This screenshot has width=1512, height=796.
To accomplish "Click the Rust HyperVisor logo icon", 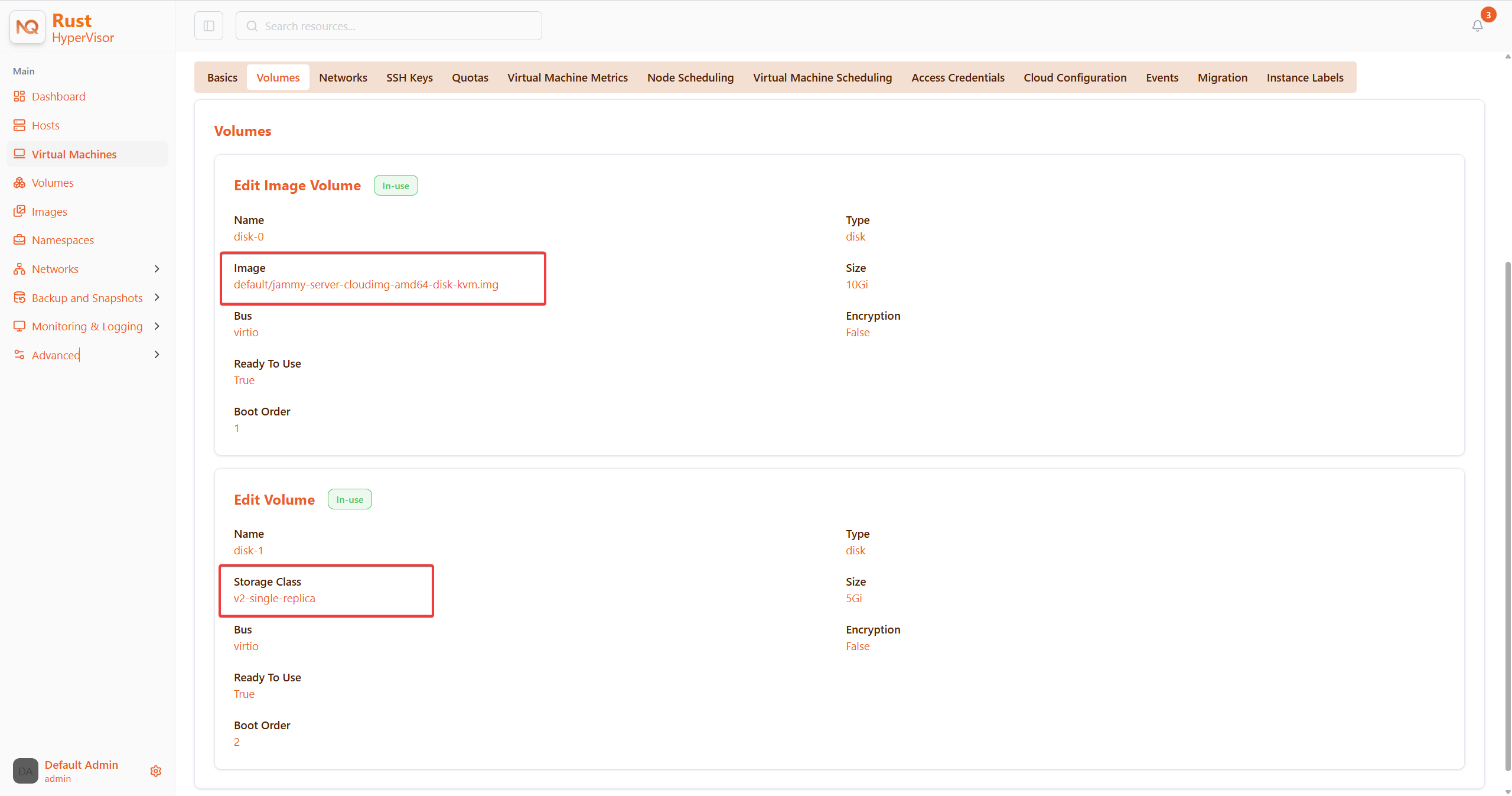I will coord(27,27).
